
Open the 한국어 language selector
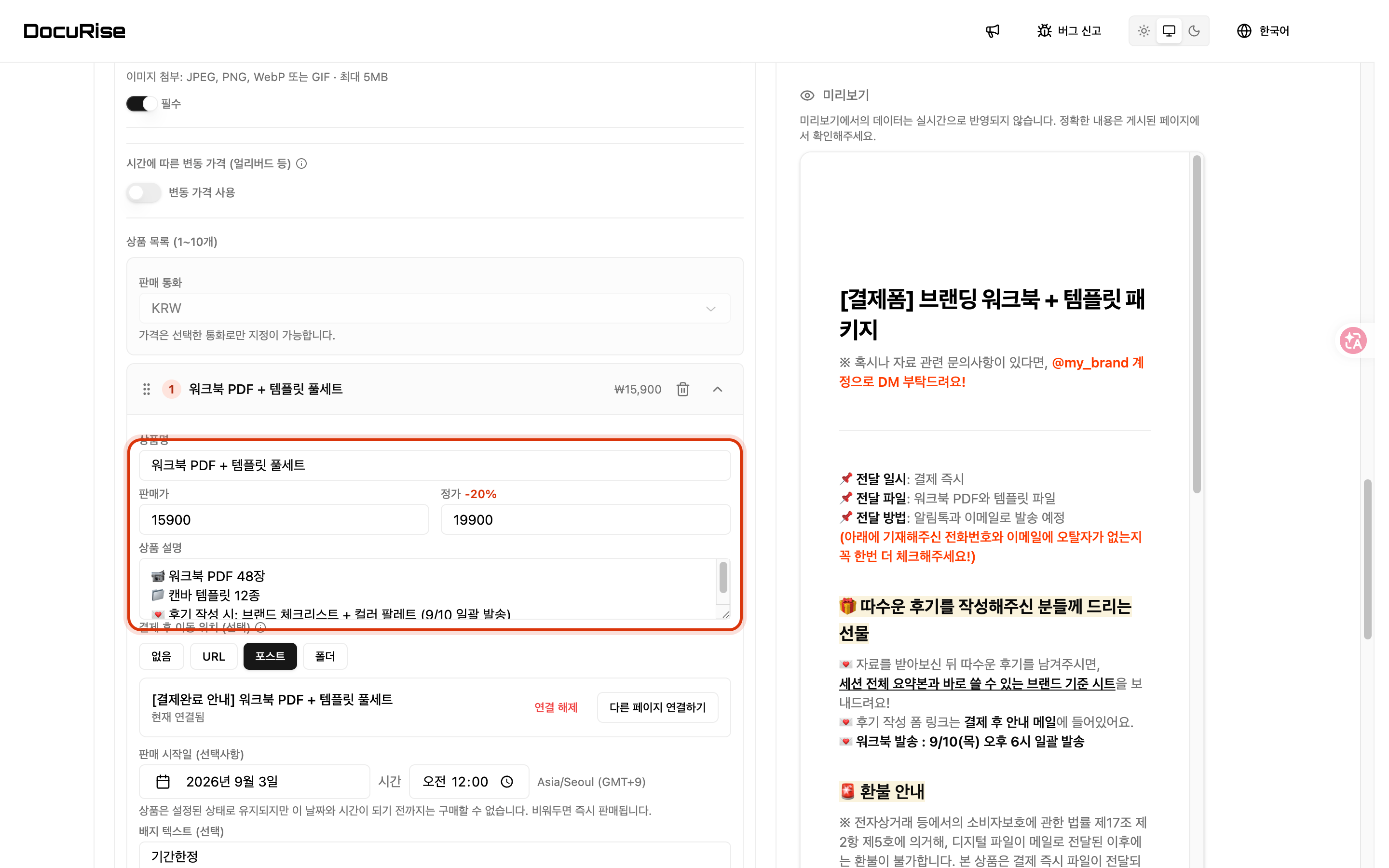[x=1263, y=31]
